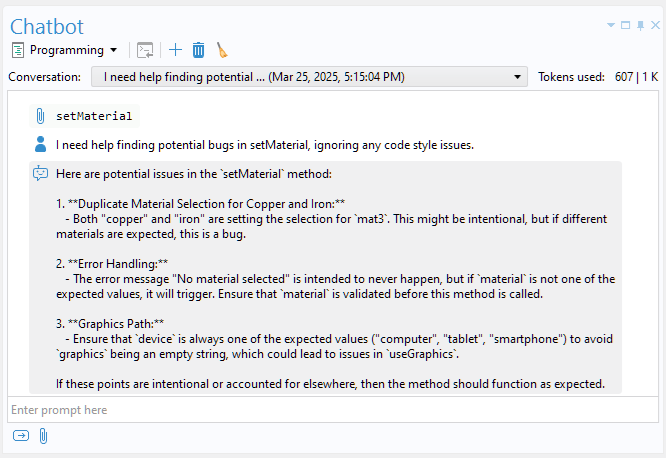Click the chatbot response bubble icon
This screenshot has width=666, height=458.
pyautogui.click(x=40, y=173)
